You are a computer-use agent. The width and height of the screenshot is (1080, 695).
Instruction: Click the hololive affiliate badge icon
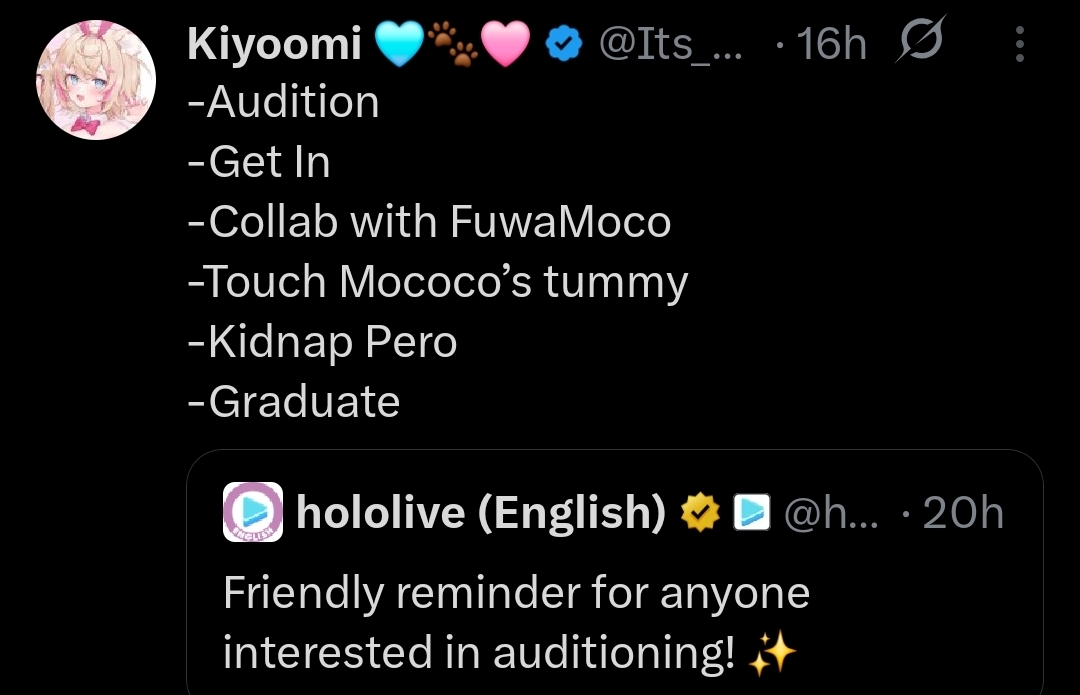(749, 512)
